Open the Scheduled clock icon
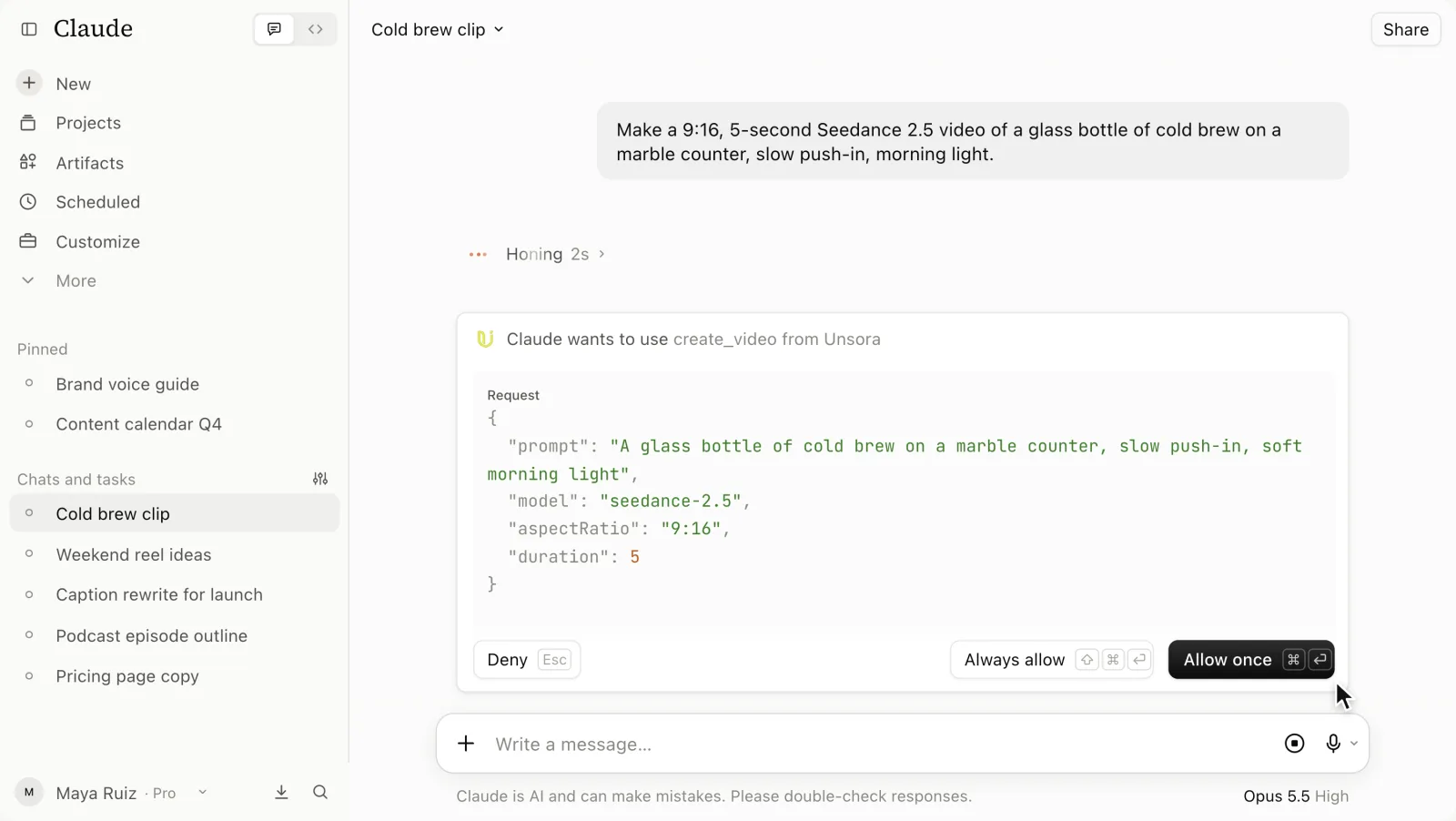 click(x=28, y=201)
